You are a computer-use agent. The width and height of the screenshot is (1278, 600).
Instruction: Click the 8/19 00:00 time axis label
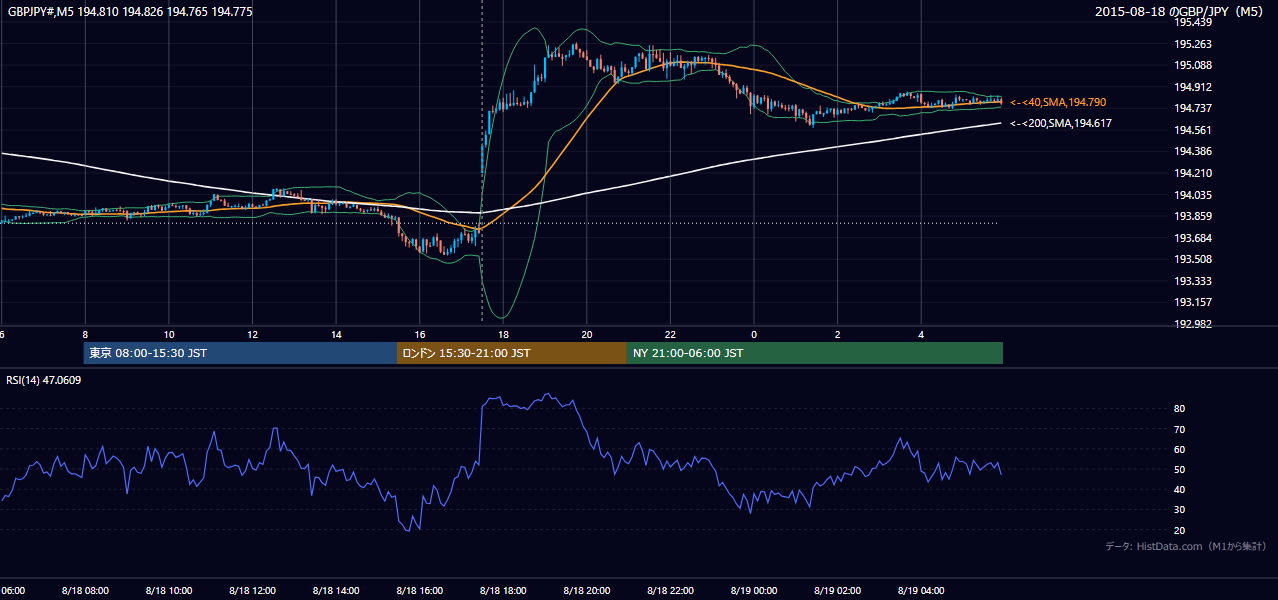[x=753, y=590]
